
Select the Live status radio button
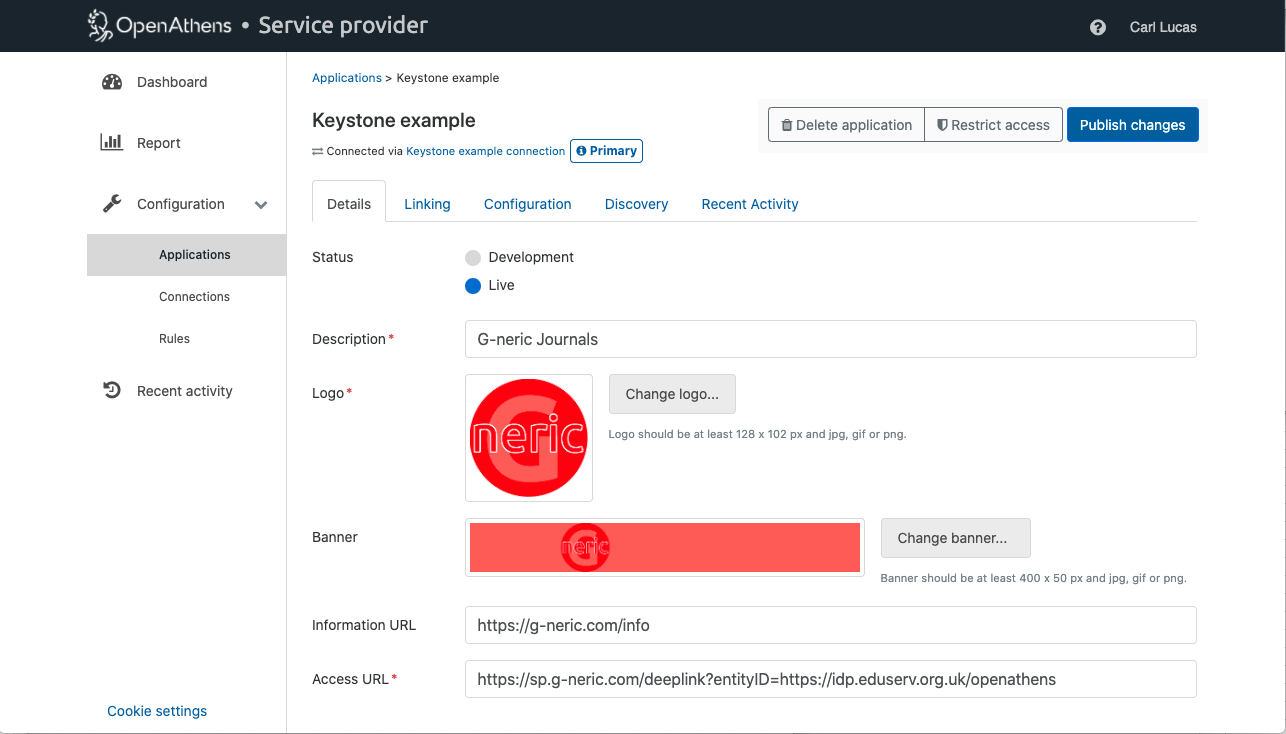[473, 286]
